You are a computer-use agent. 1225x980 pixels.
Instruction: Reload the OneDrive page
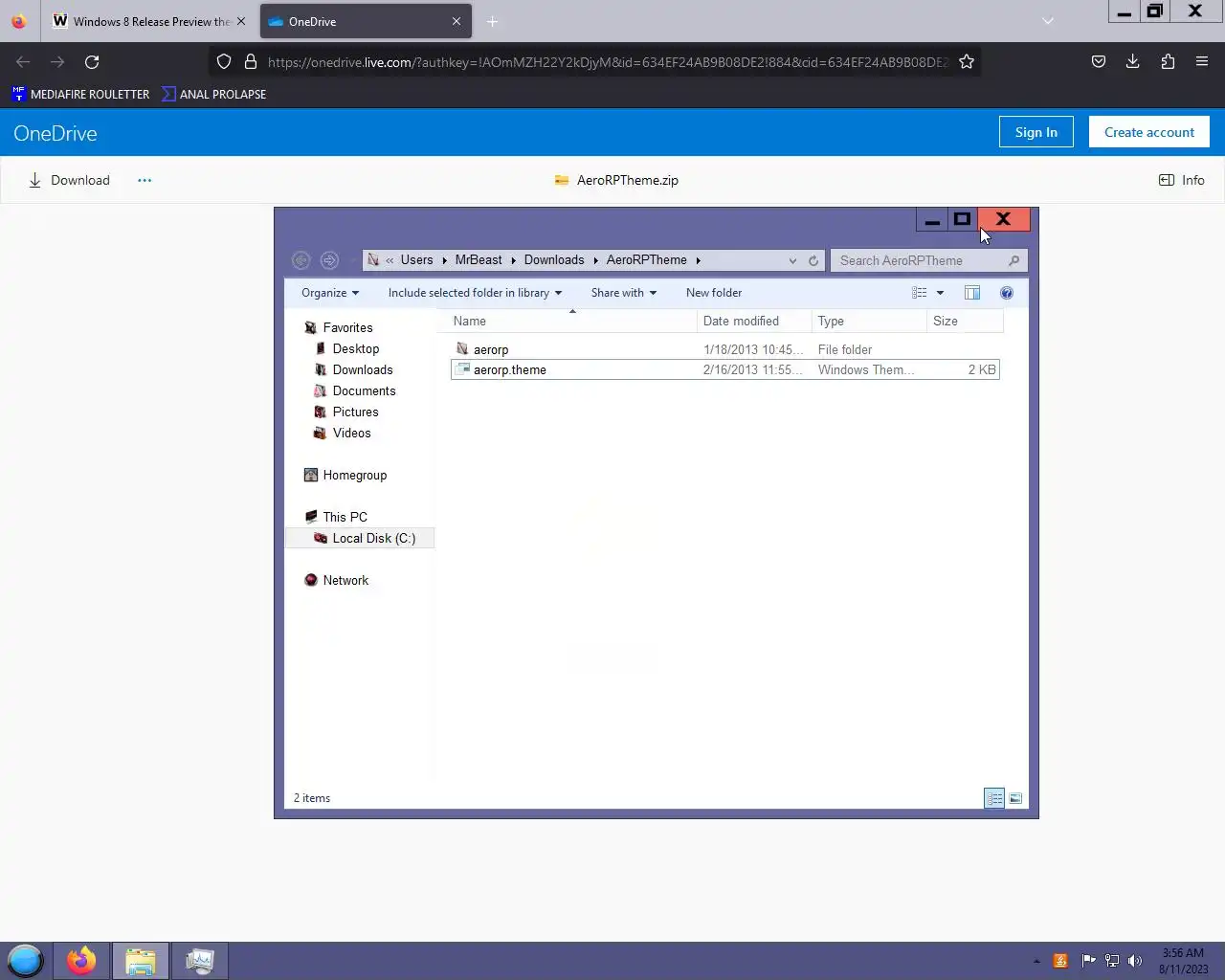92,61
